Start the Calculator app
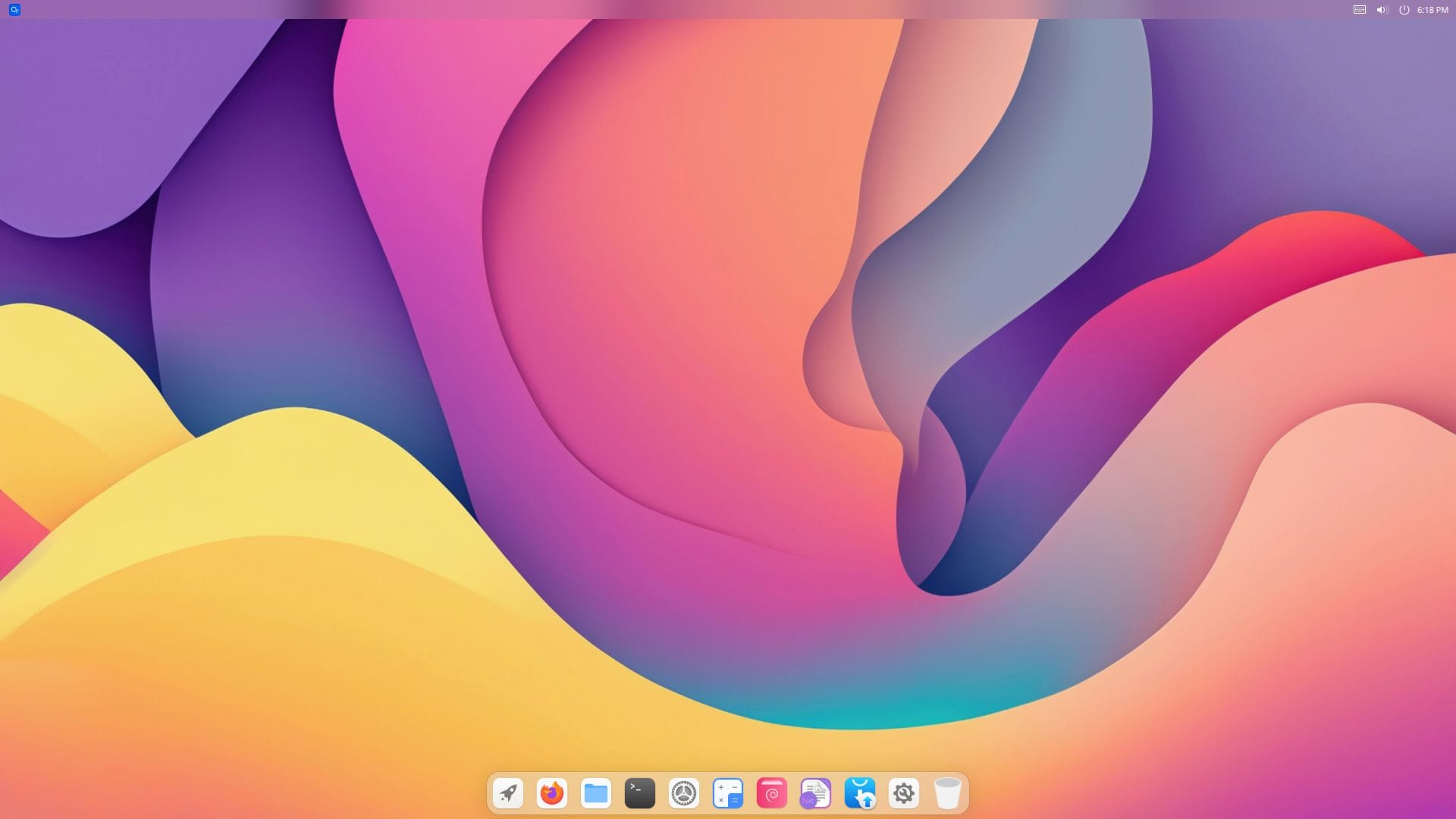 727,793
